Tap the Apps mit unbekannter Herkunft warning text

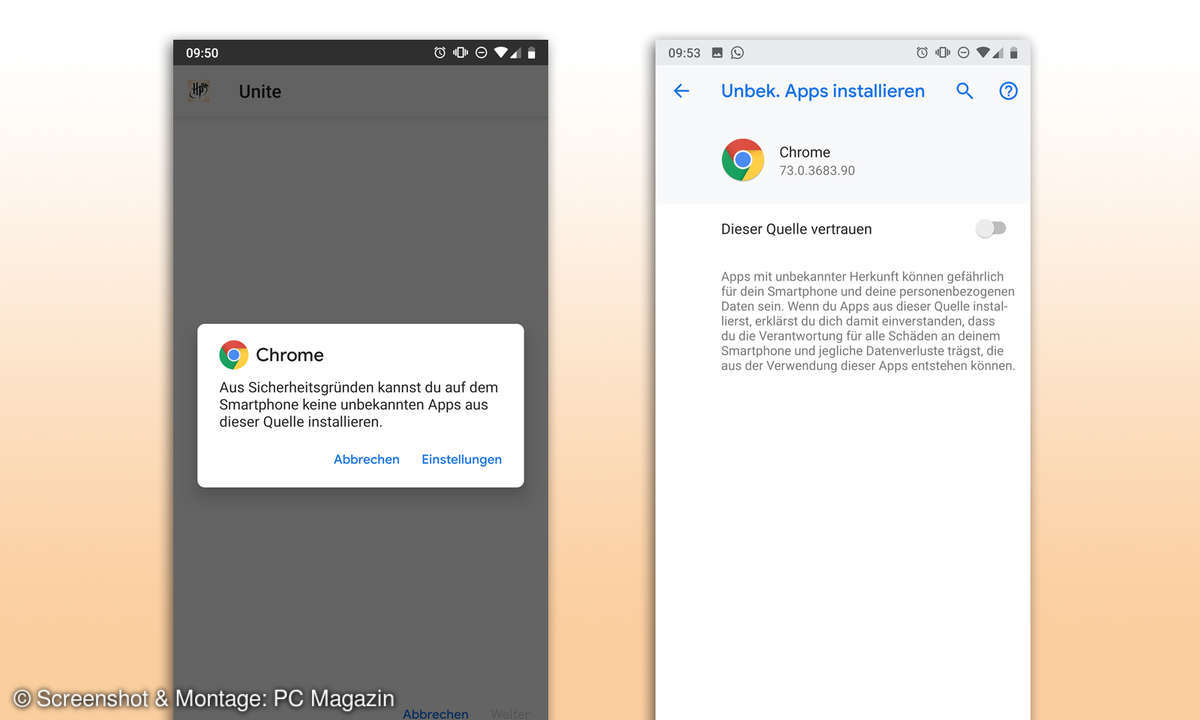click(x=868, y=321)
